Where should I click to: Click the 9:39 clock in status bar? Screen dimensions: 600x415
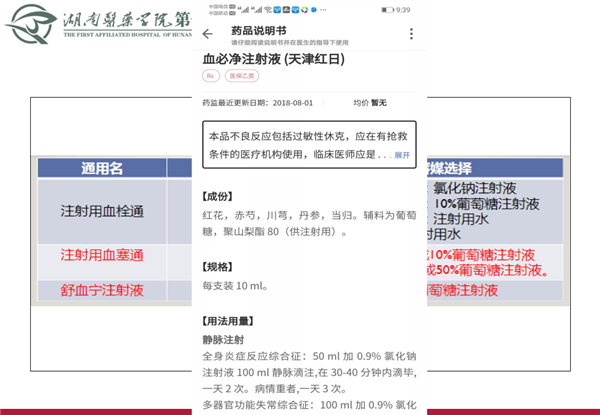[403, 10]
